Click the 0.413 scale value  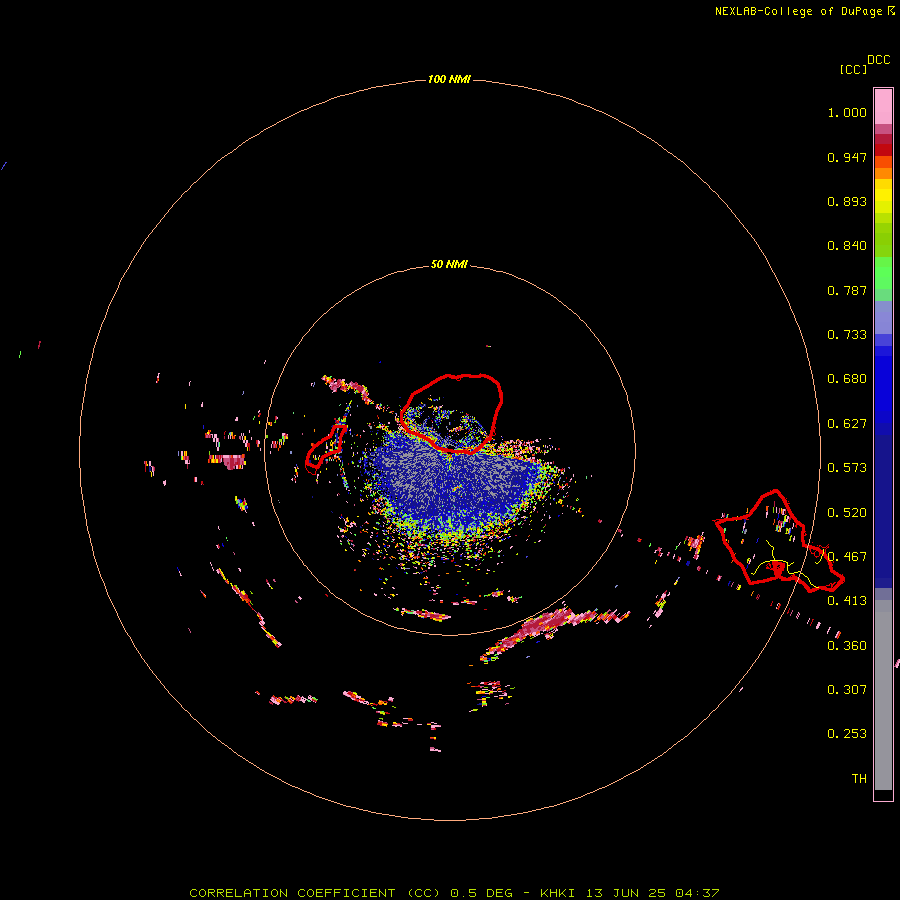coord(847,601)
